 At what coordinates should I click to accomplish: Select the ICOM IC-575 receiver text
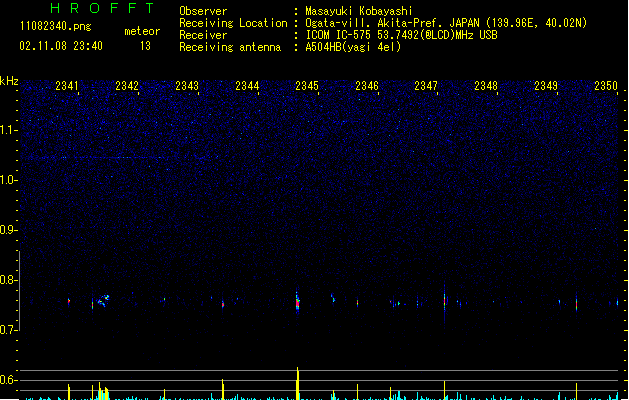coord(401,35)
